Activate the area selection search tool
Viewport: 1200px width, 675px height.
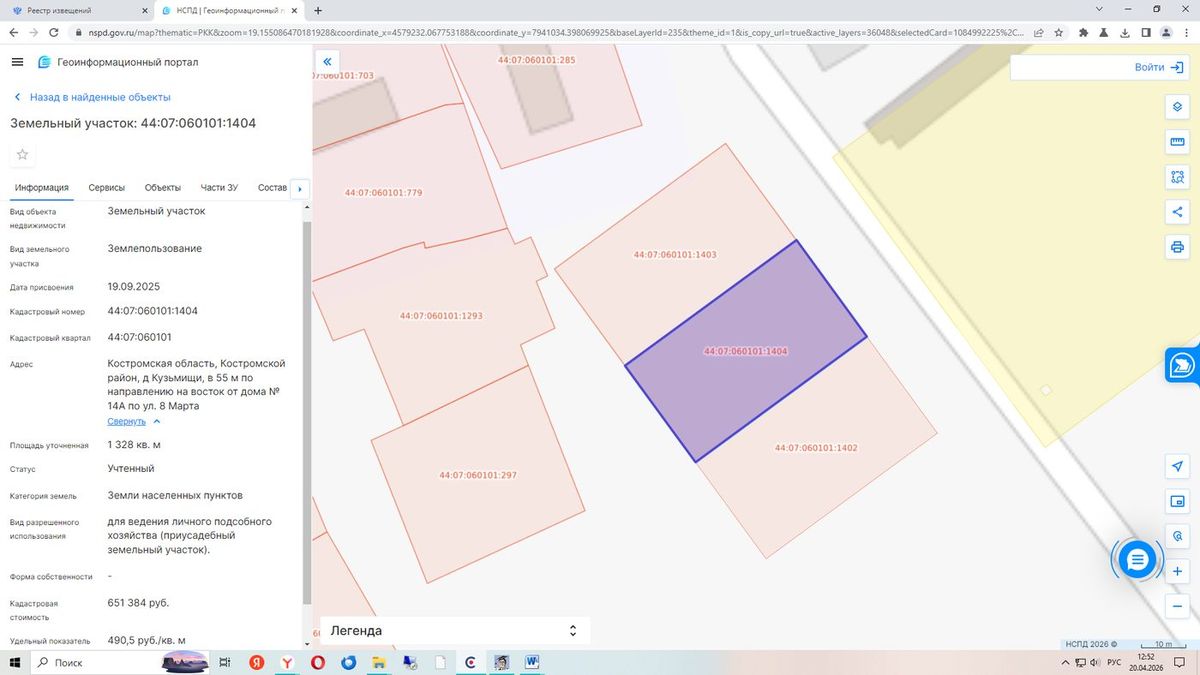point(1177,177)
